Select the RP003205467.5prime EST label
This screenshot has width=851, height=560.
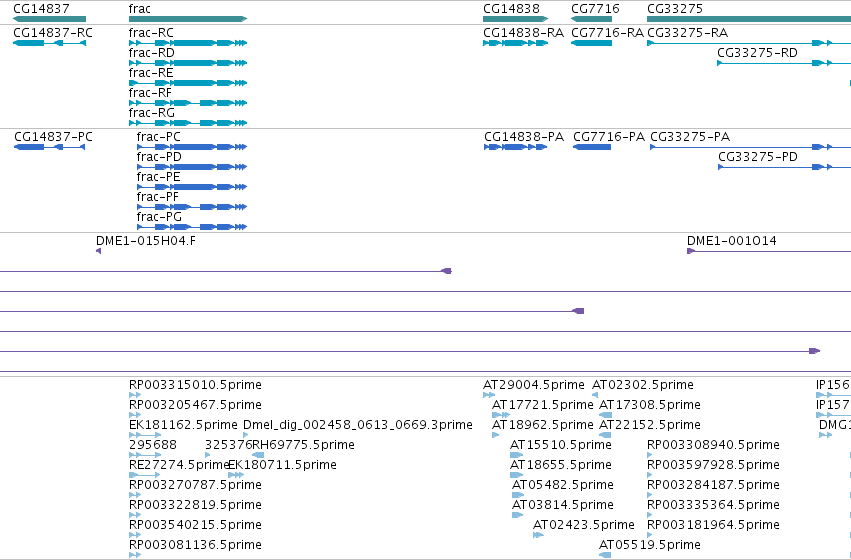coord(195,405)
